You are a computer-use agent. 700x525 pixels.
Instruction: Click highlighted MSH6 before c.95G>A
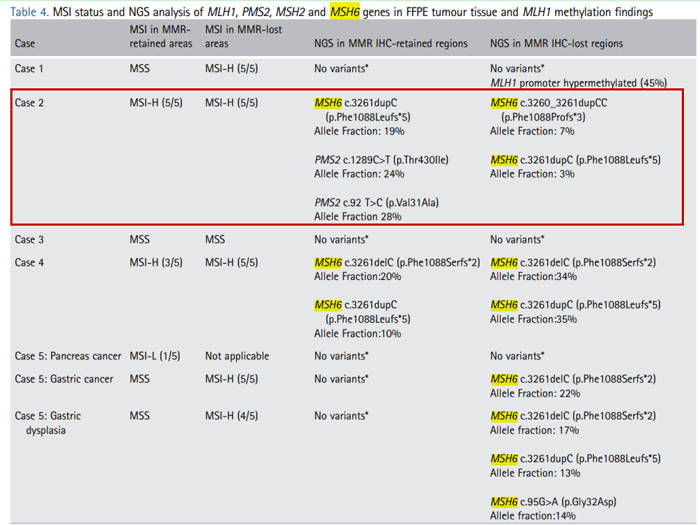(505, 501)
